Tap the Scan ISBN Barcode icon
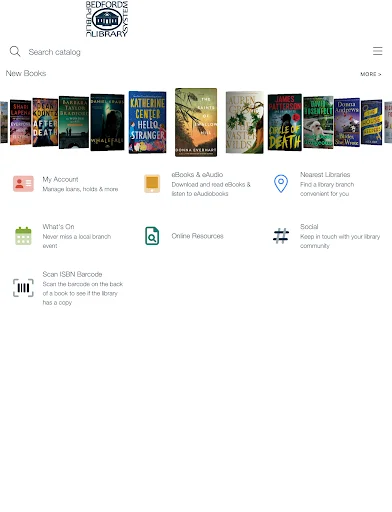This screenshot has width=392, height=512. pyautogui.click(x=23, y=288)
